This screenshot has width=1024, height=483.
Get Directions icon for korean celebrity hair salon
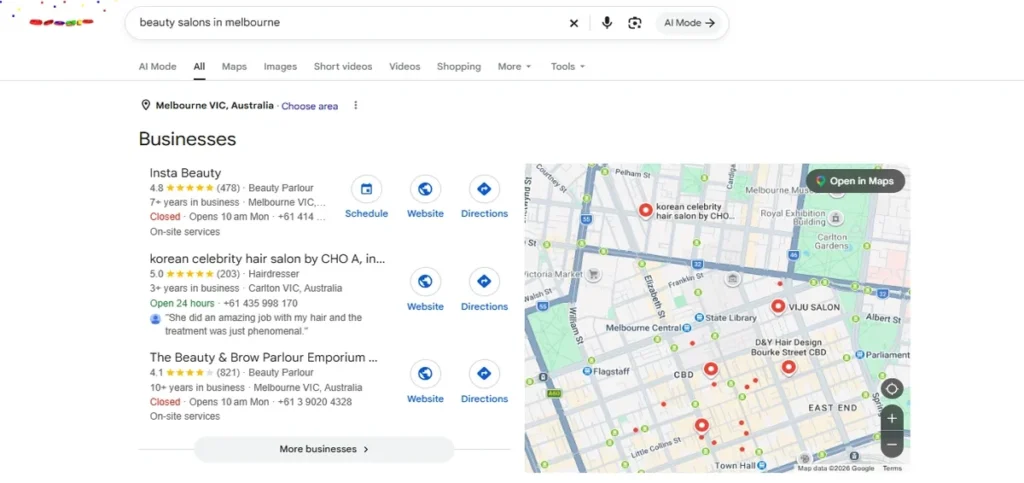(x=484, y=282)
